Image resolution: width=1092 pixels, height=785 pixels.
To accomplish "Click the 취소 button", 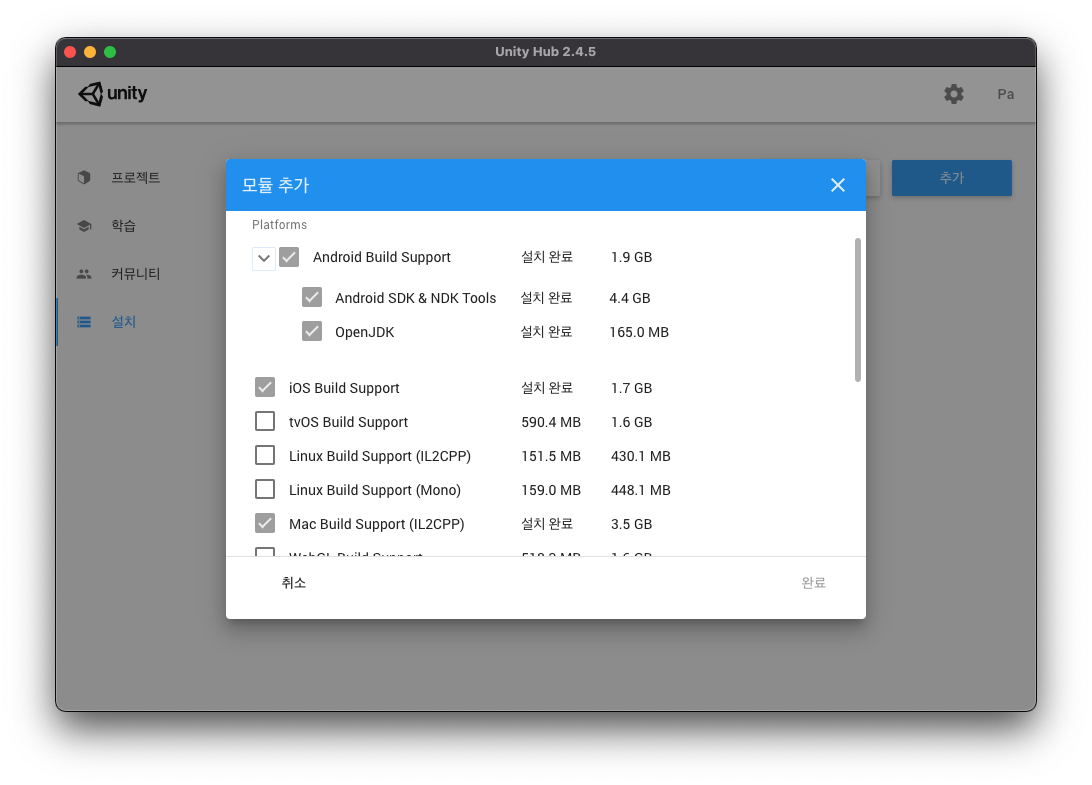I will (294, 583).
